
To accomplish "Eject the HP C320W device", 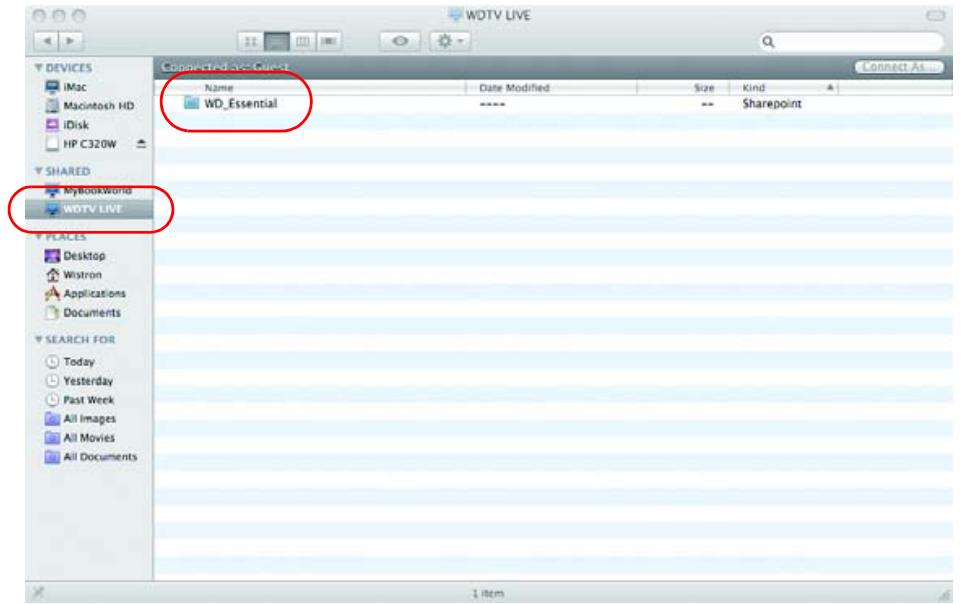I will 141,144.
